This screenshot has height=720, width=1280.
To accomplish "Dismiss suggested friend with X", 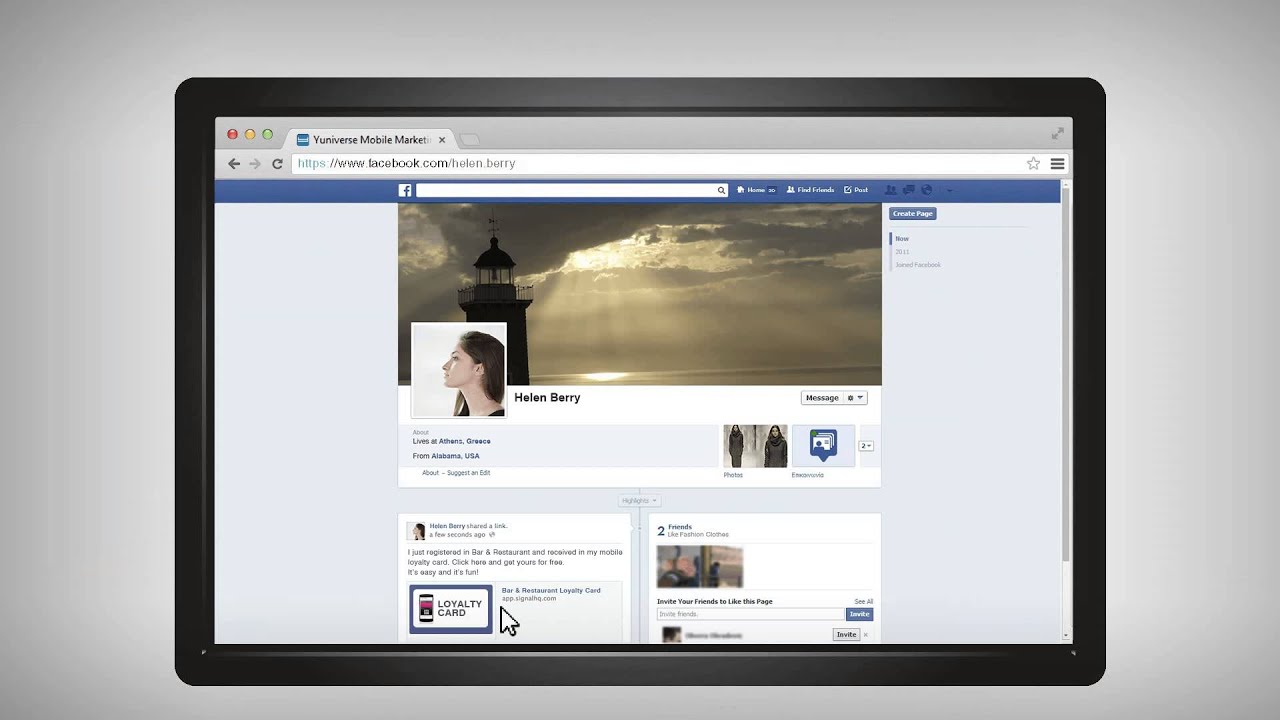I will [866, 635].
